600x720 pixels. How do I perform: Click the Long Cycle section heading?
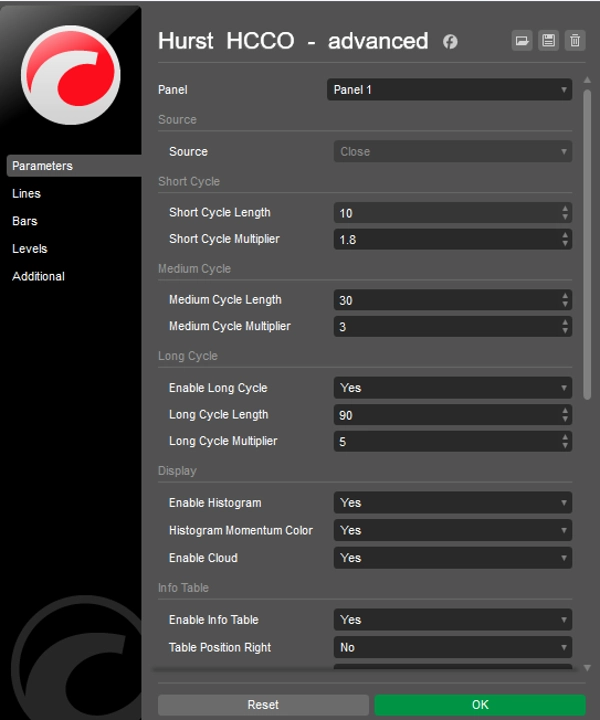point(188,356)
